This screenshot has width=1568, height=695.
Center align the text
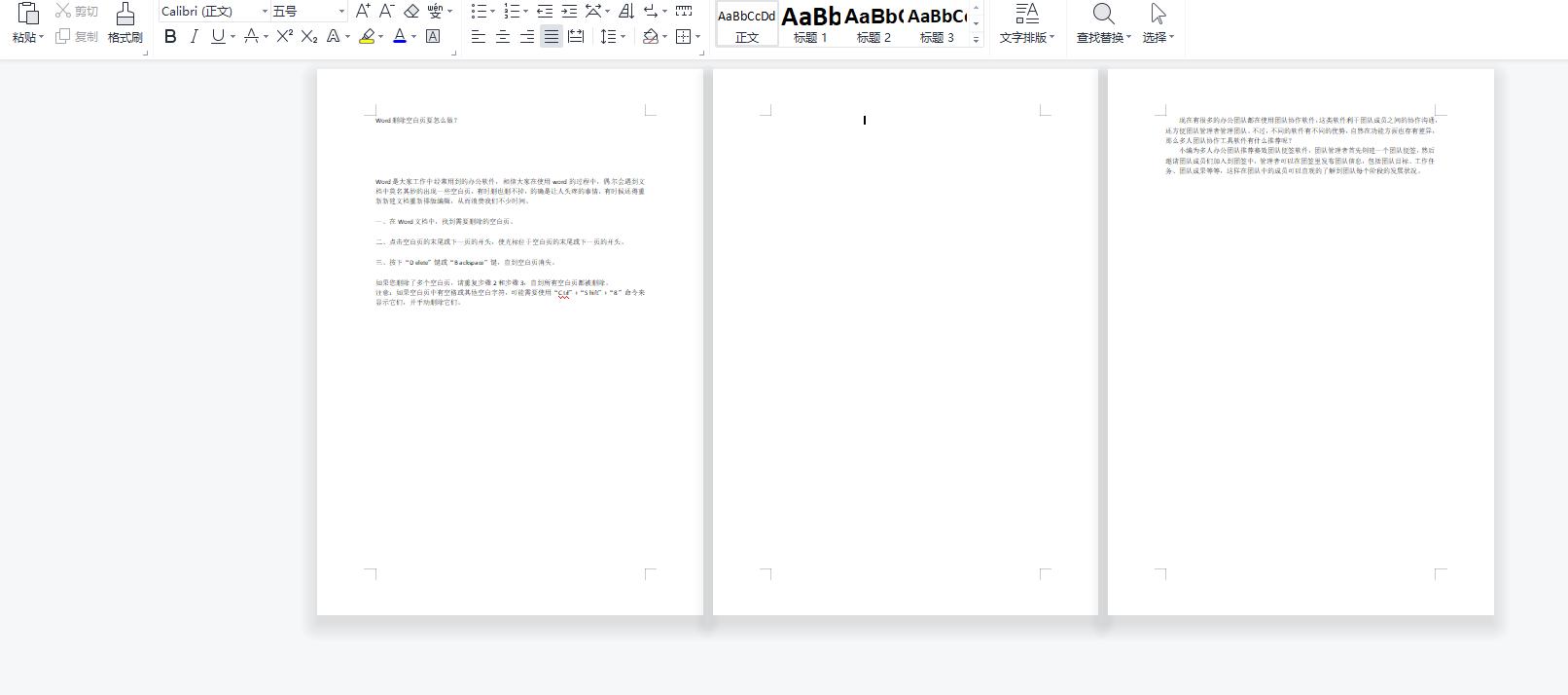tap(503, 36)
